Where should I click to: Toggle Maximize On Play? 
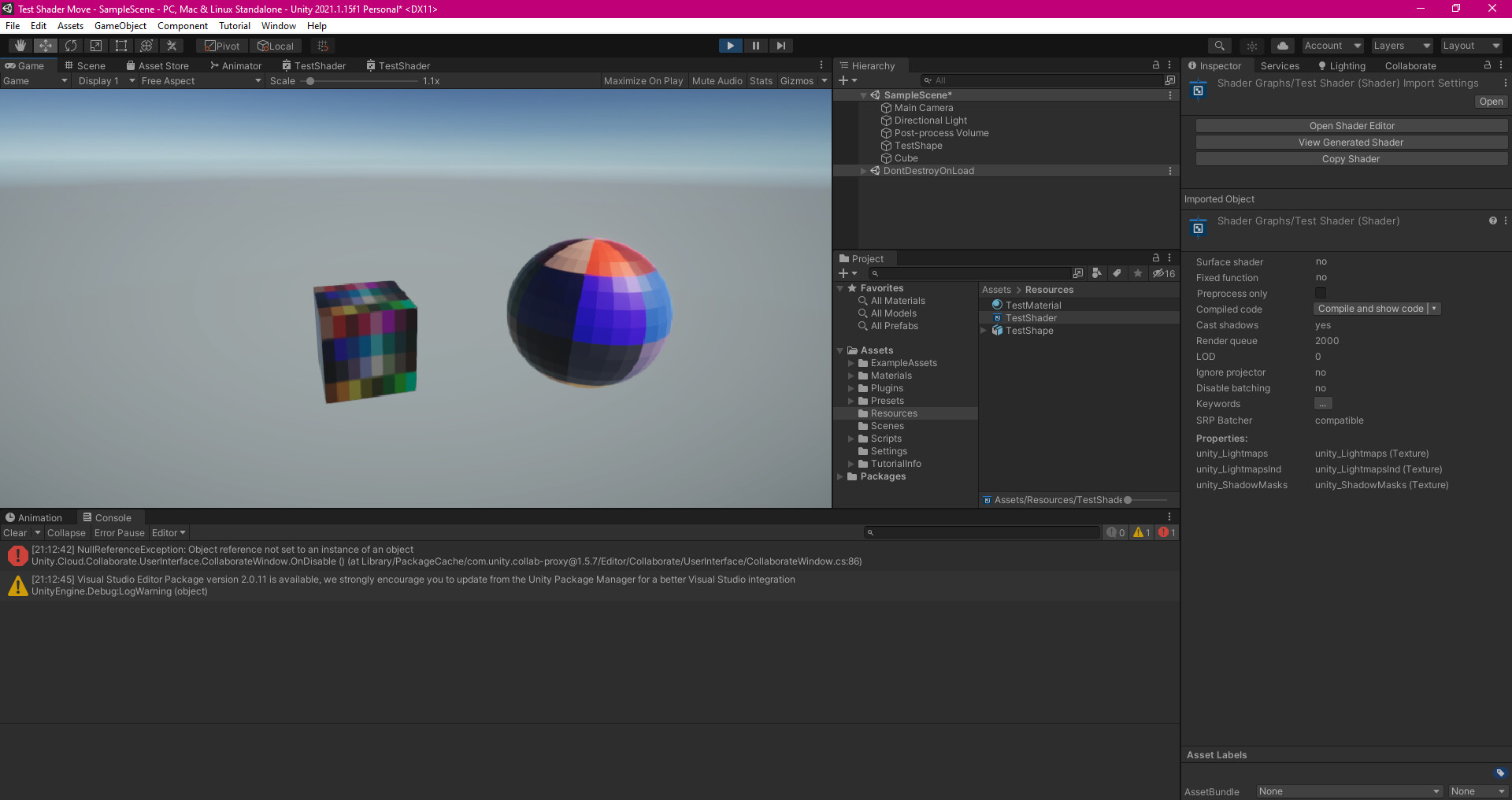[643, 80]
